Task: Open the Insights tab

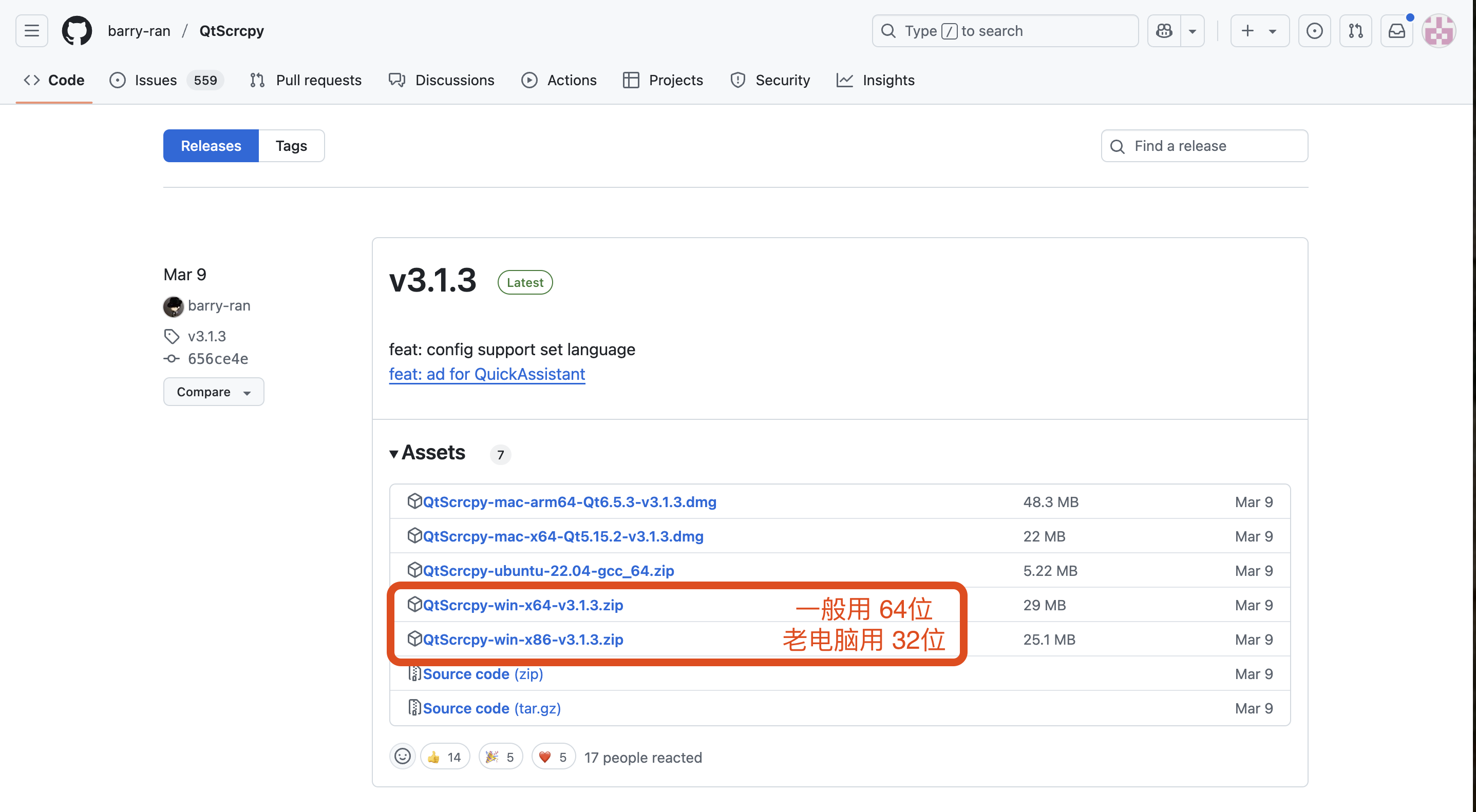Action: coord(876,80)
